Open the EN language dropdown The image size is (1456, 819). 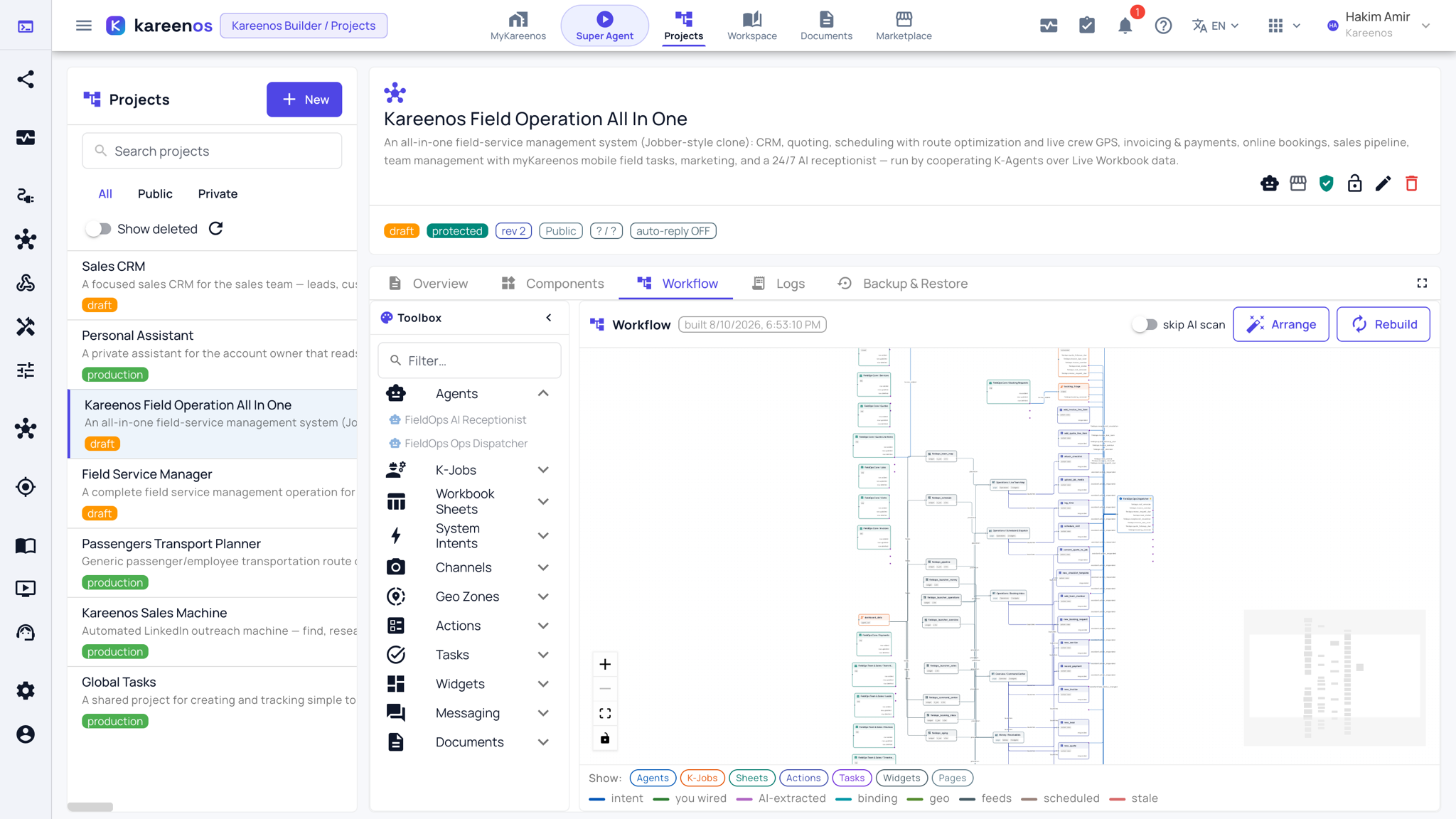tap(1216, 26)
